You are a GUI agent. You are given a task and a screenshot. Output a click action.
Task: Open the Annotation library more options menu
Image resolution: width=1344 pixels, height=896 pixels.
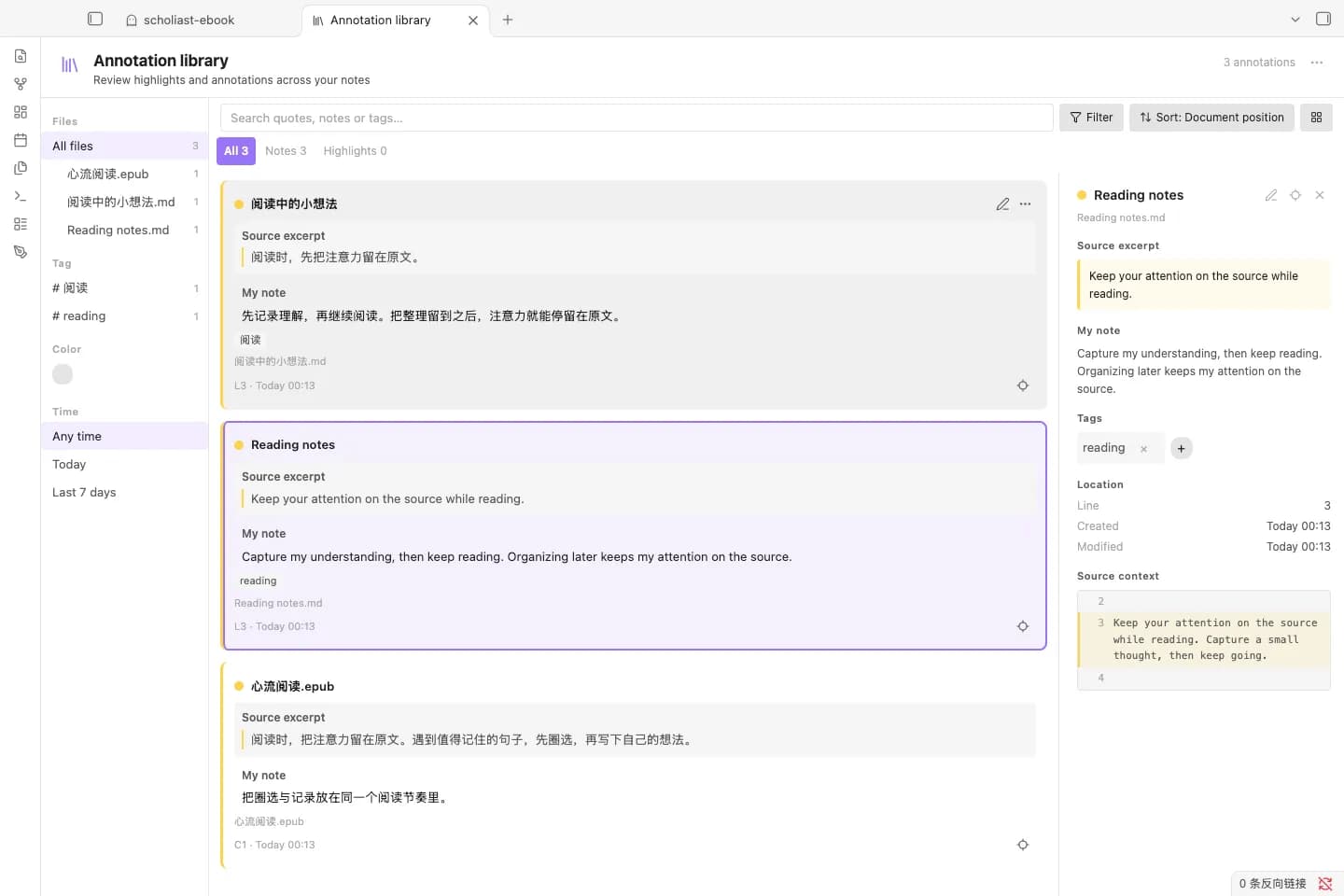tap(1317, 63)
